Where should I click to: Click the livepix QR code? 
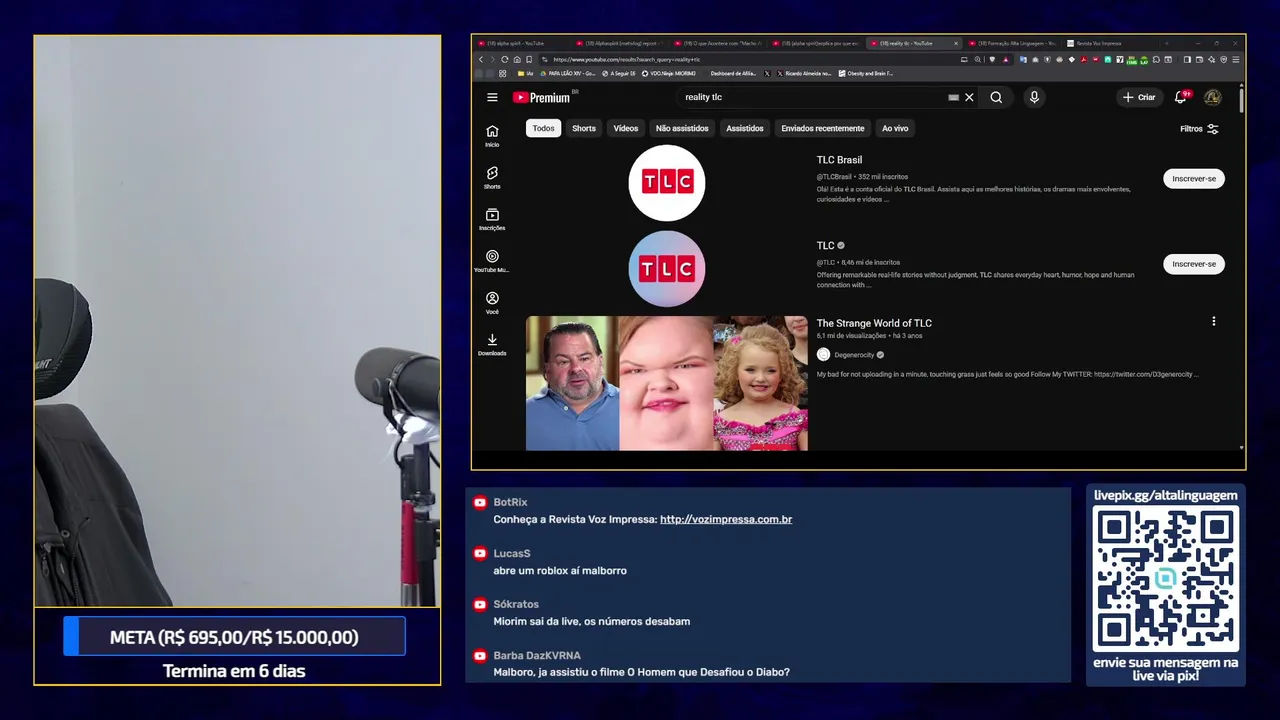coord(1166,579)
